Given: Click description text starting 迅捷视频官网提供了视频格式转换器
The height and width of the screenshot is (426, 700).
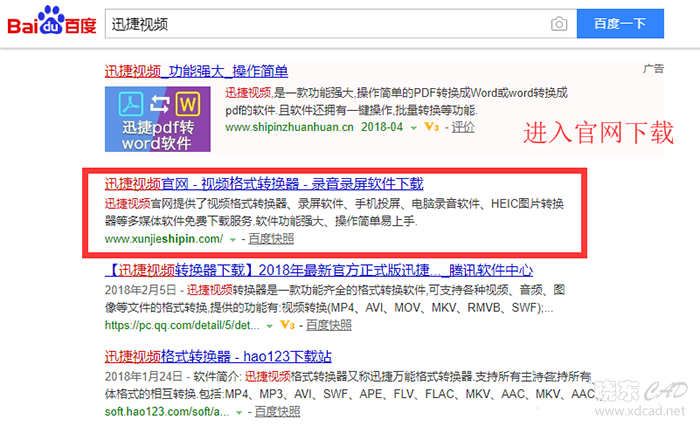Looking at the screenshot, I should [x=334, y=213].
